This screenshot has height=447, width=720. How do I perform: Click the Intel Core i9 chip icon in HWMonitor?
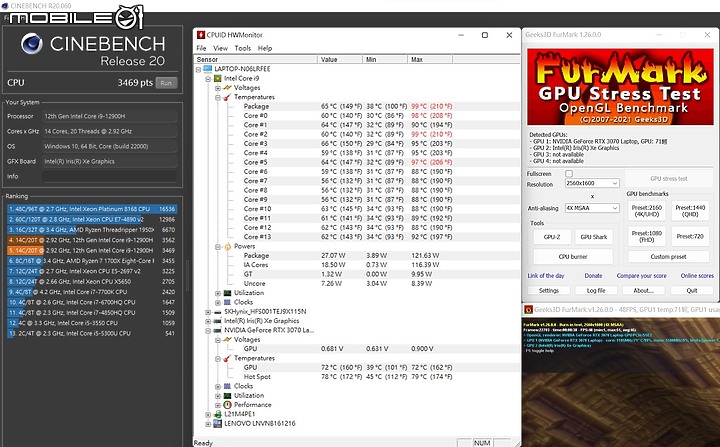point(218,79)
